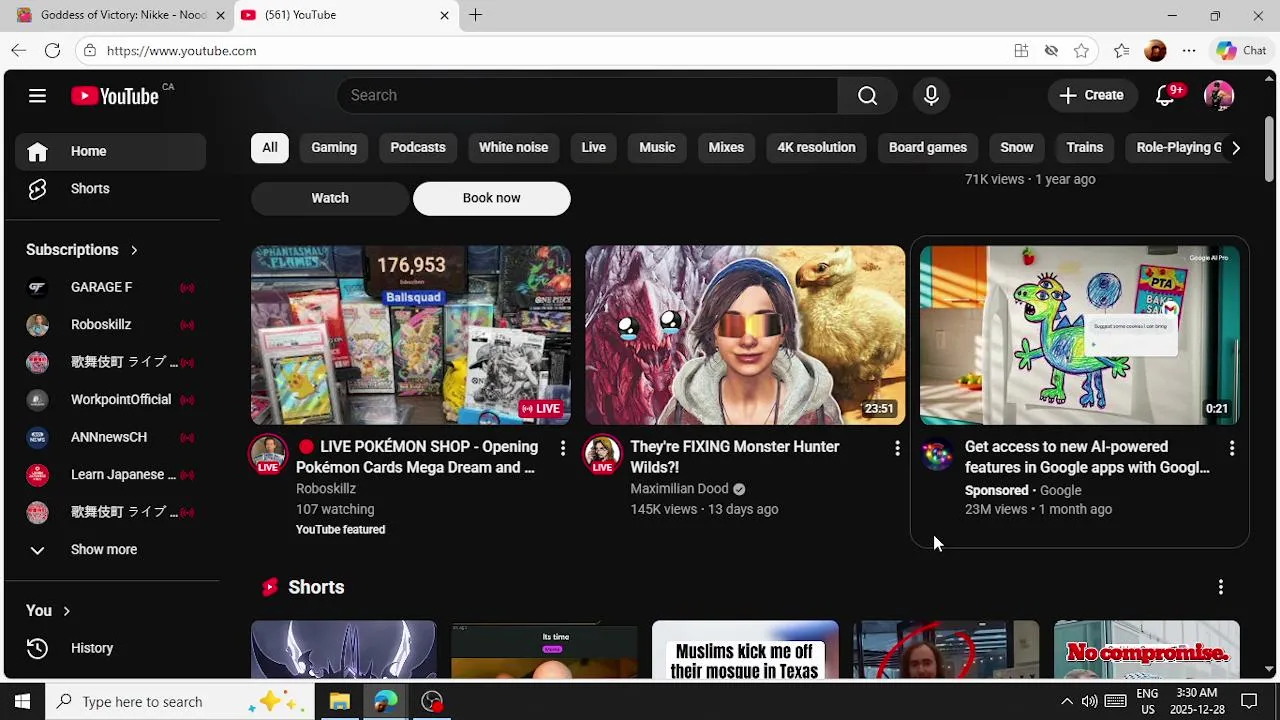Click the Create button
1280x720 pixels.
point(1091,95)
